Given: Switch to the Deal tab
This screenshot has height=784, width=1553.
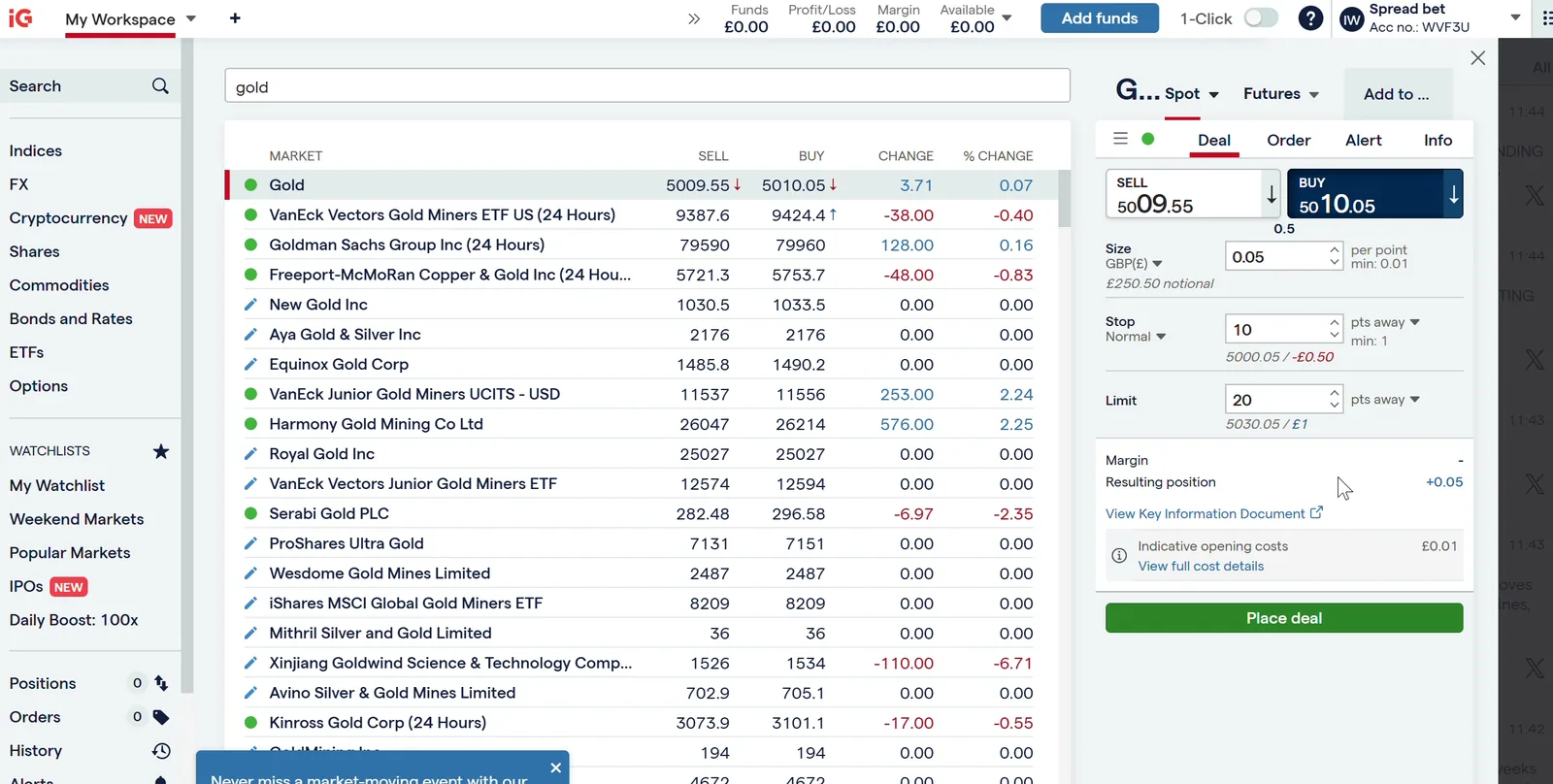Looking at the screenshot, I should point(1213,140).
